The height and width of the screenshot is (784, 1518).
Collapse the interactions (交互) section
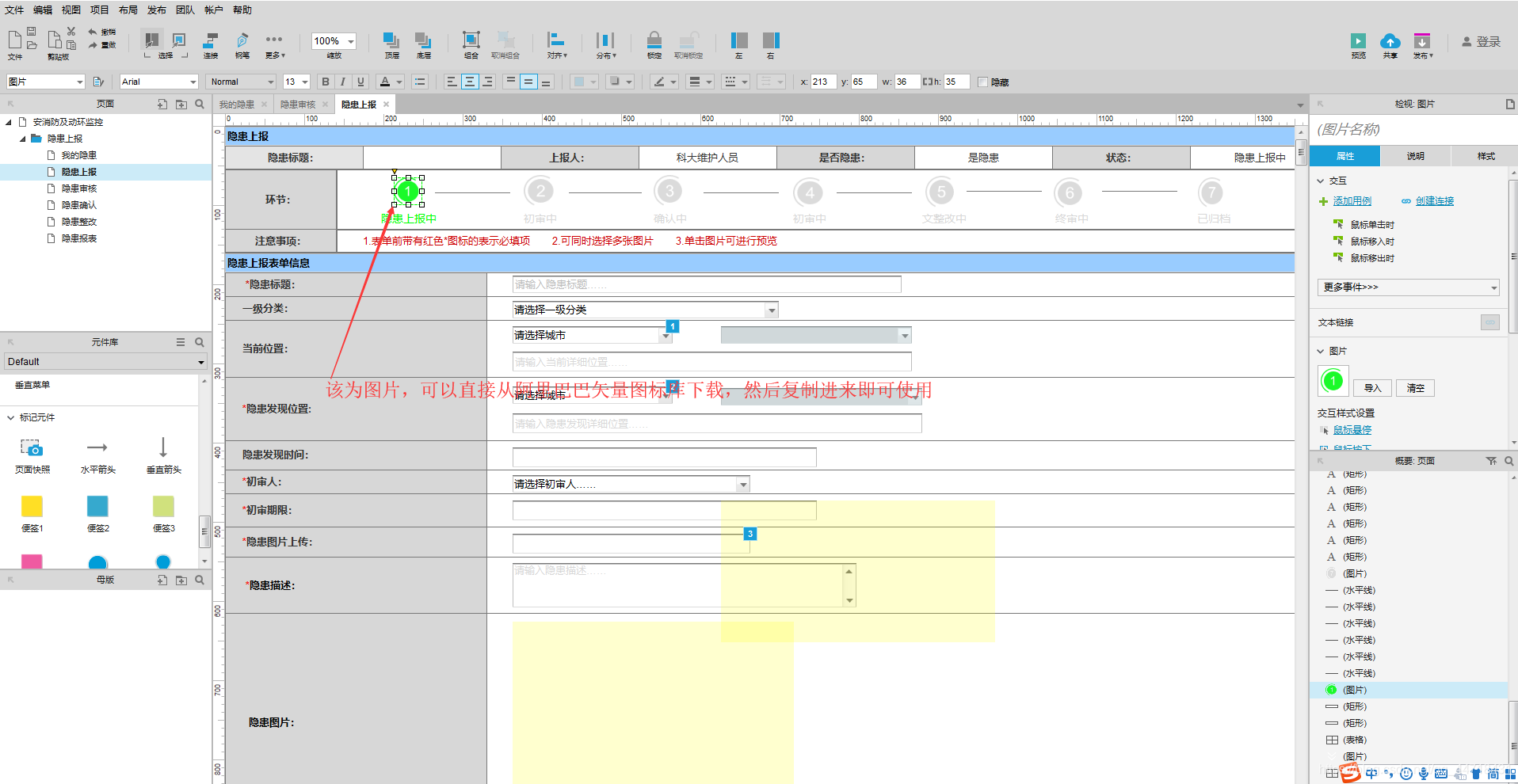click(1322, 181)
